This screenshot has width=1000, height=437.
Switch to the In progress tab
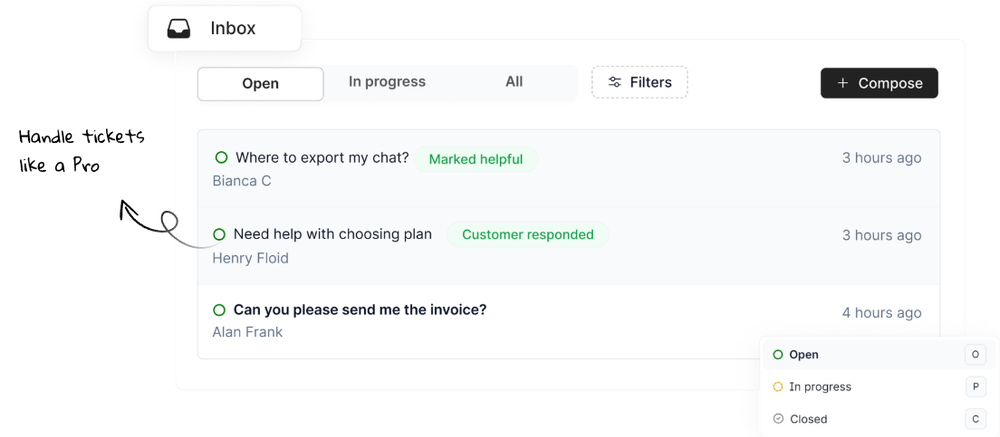pyautogui.click(x=387, y=82)
